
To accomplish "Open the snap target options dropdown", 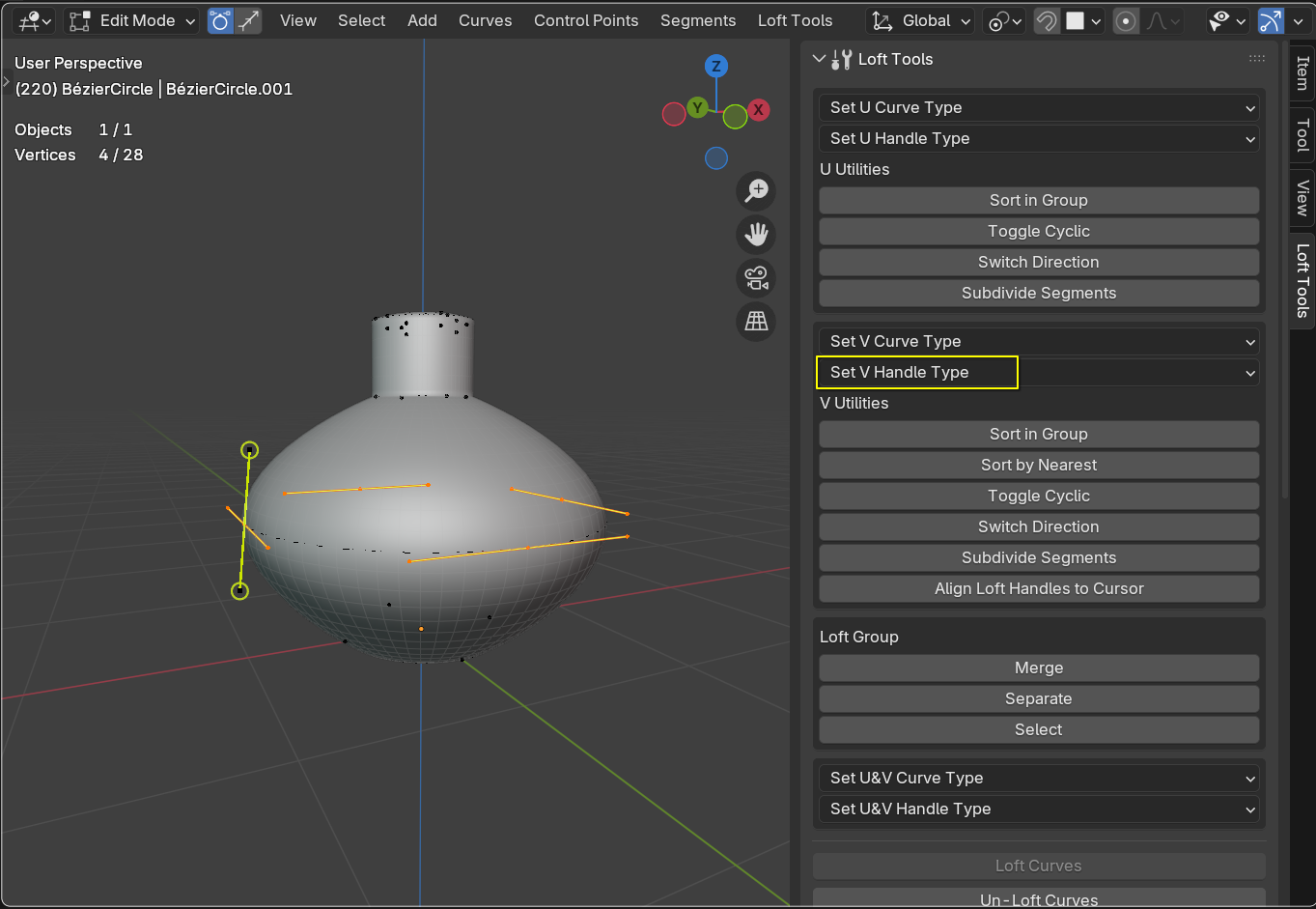I will (1083, 20).
